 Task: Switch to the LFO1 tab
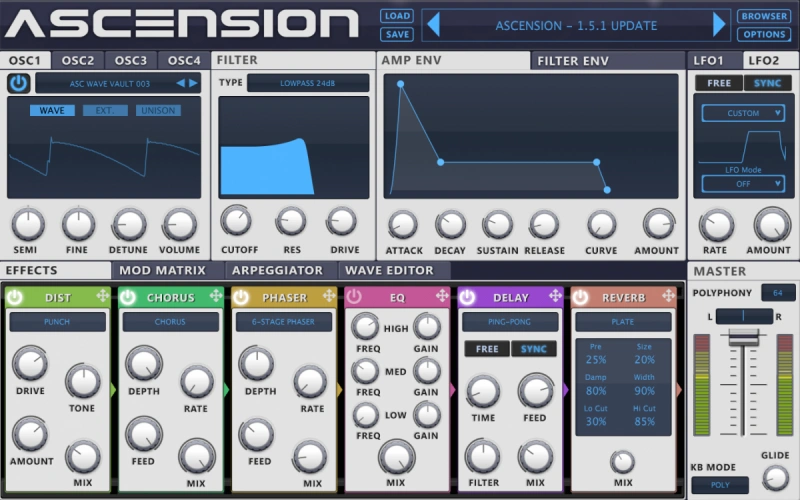pyautogui.click(x=715, y=60)
